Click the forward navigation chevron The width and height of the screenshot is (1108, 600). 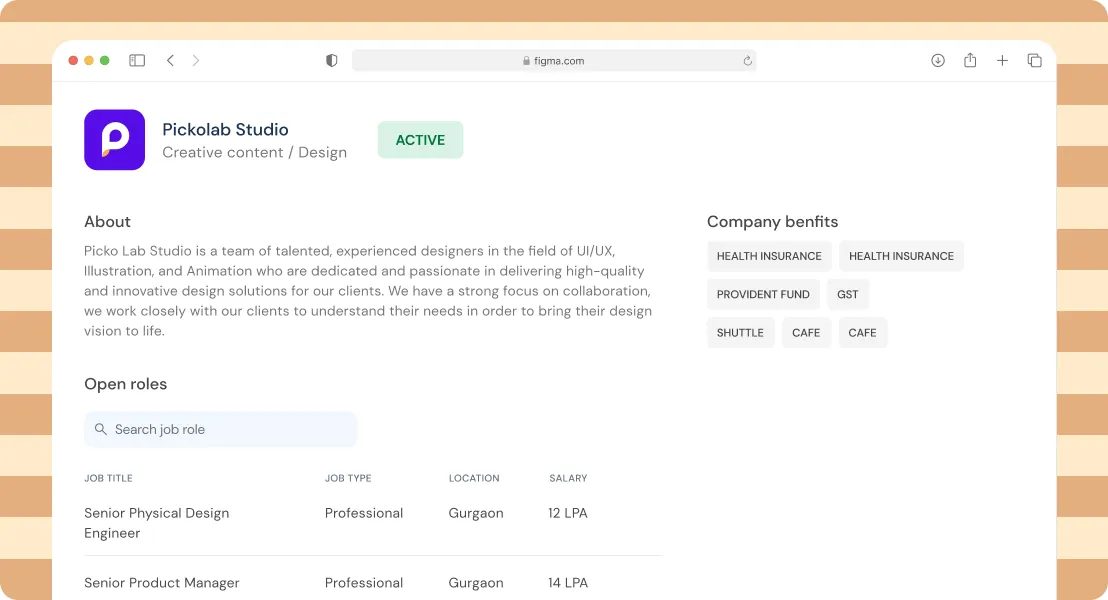pos(196,60)
